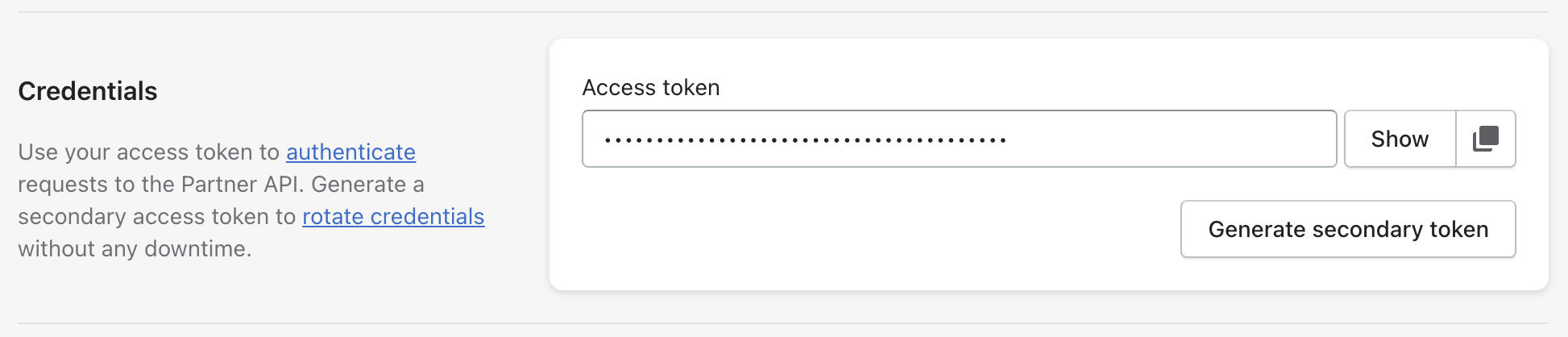Click the word "Generate a" in description
This screenshot has height=337, width=1568.
coord(367,184)
